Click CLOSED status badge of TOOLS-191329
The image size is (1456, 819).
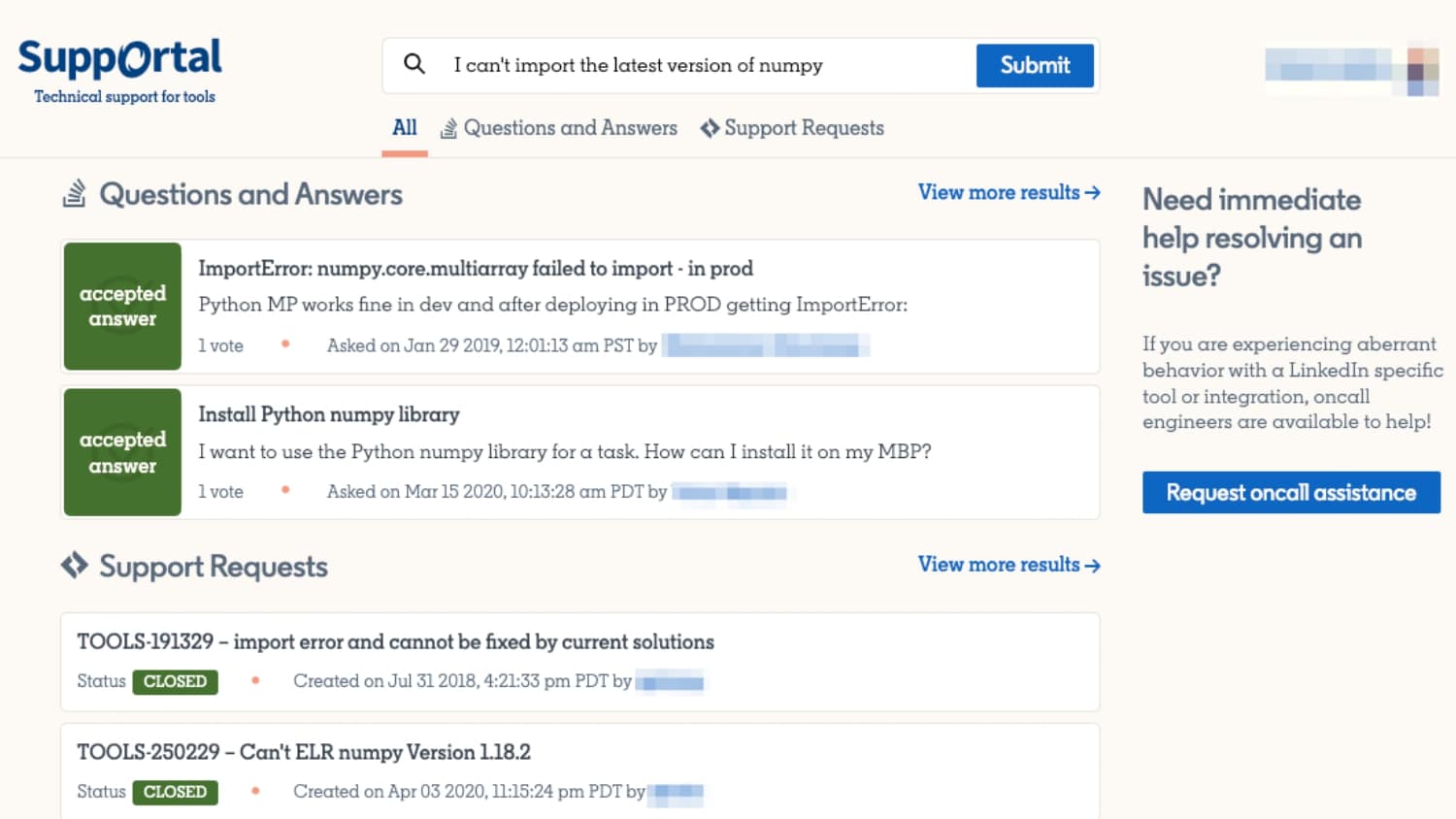(x=175, y=681)
